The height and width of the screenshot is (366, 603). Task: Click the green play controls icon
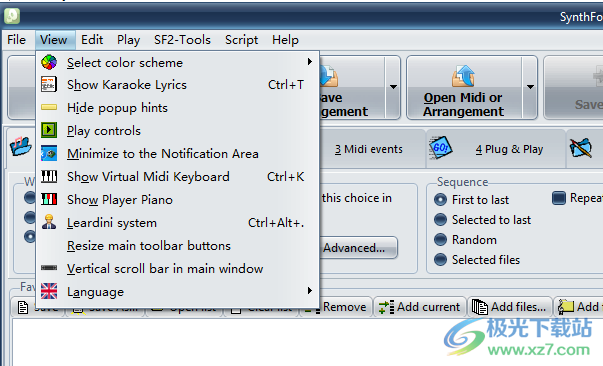click(49, 130)
